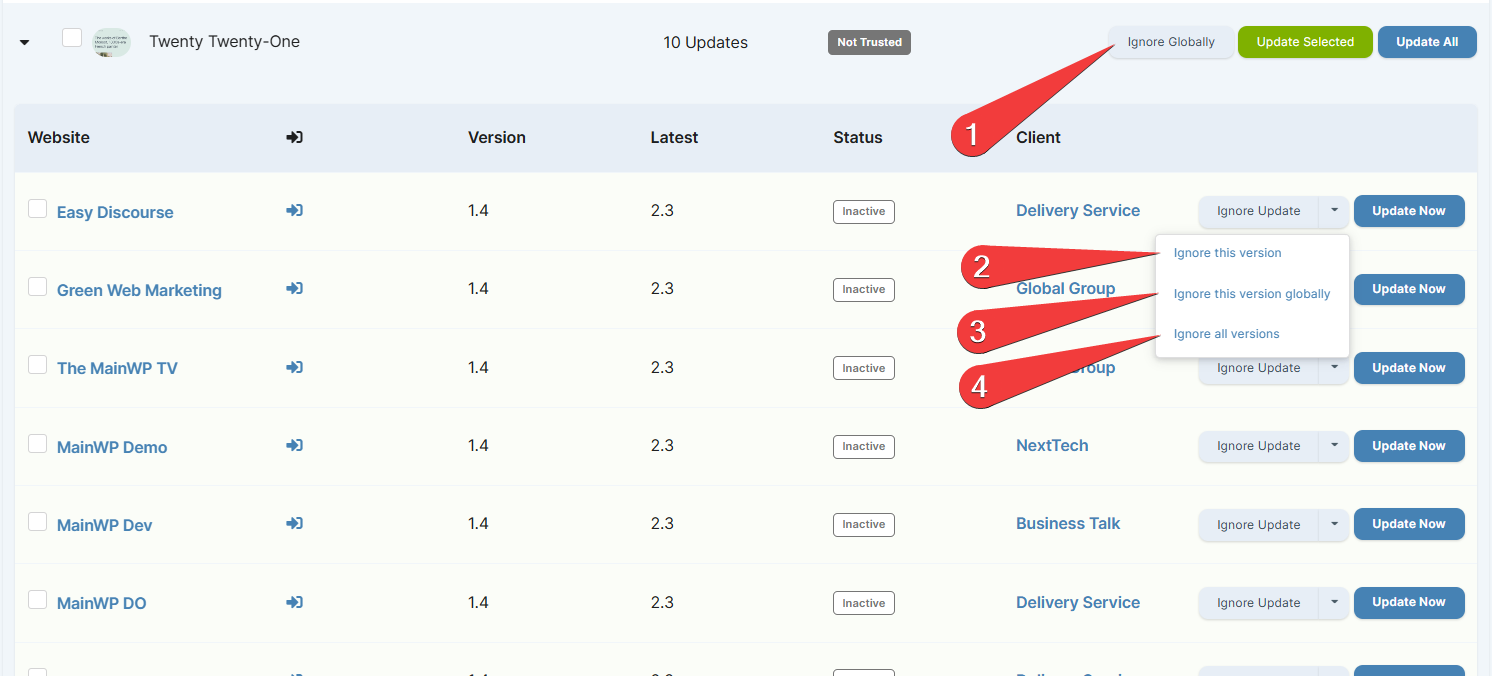Screen dimensions: 1492x676
Task: Click the admin login icon beside MainWP Dev
Action: coord(293,523)
